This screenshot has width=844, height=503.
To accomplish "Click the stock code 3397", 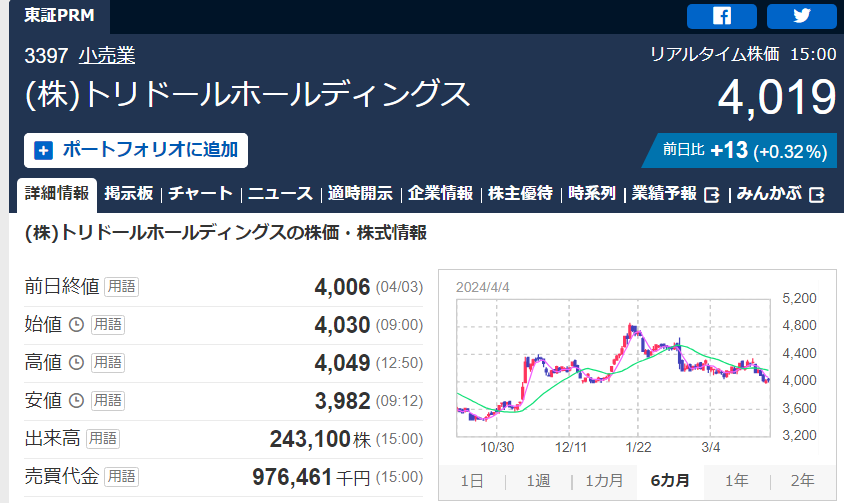I will click(x=46, y=55).
